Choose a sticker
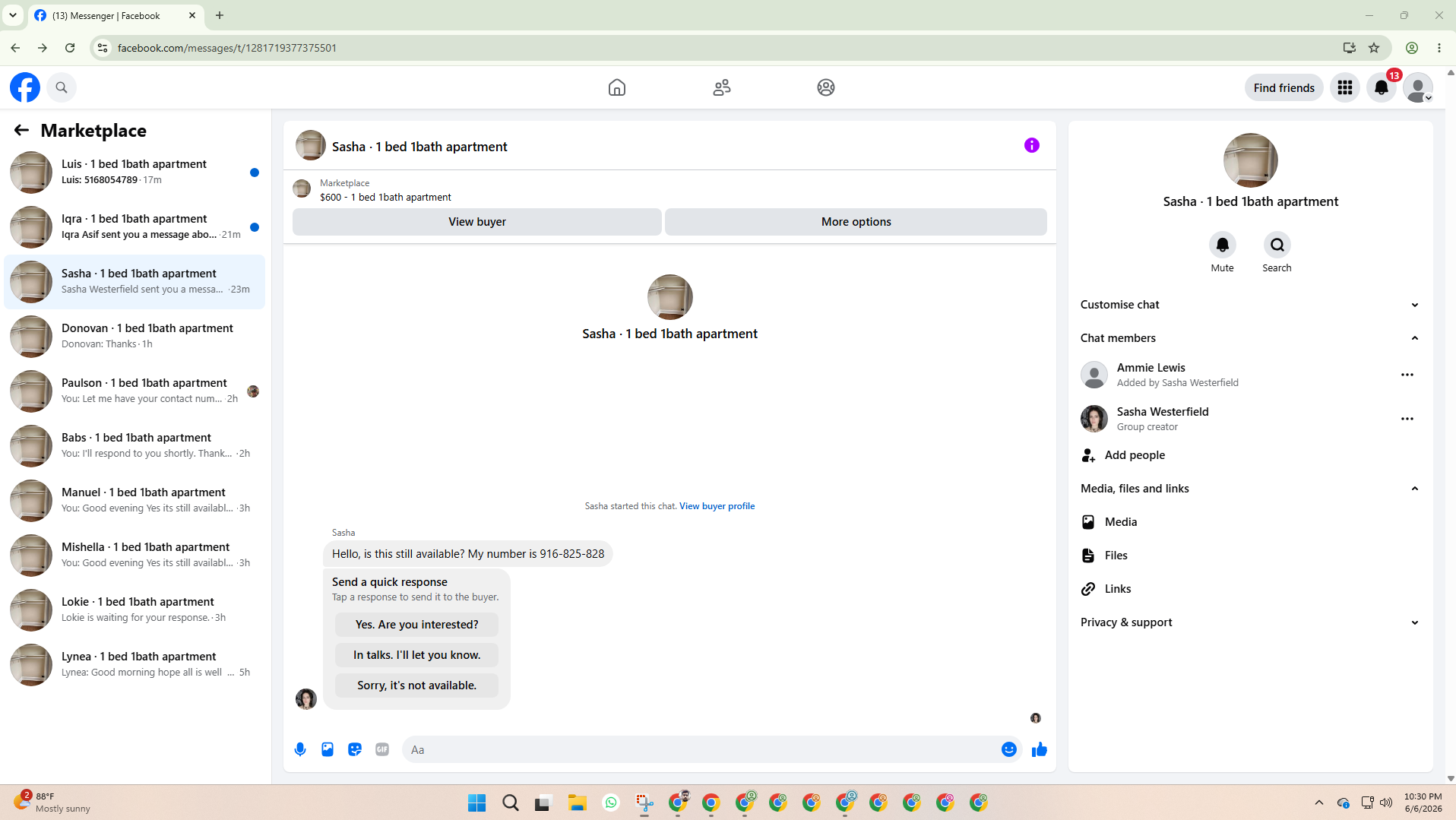The width and height of the screenshot is (1456, 820). (355, 749)
